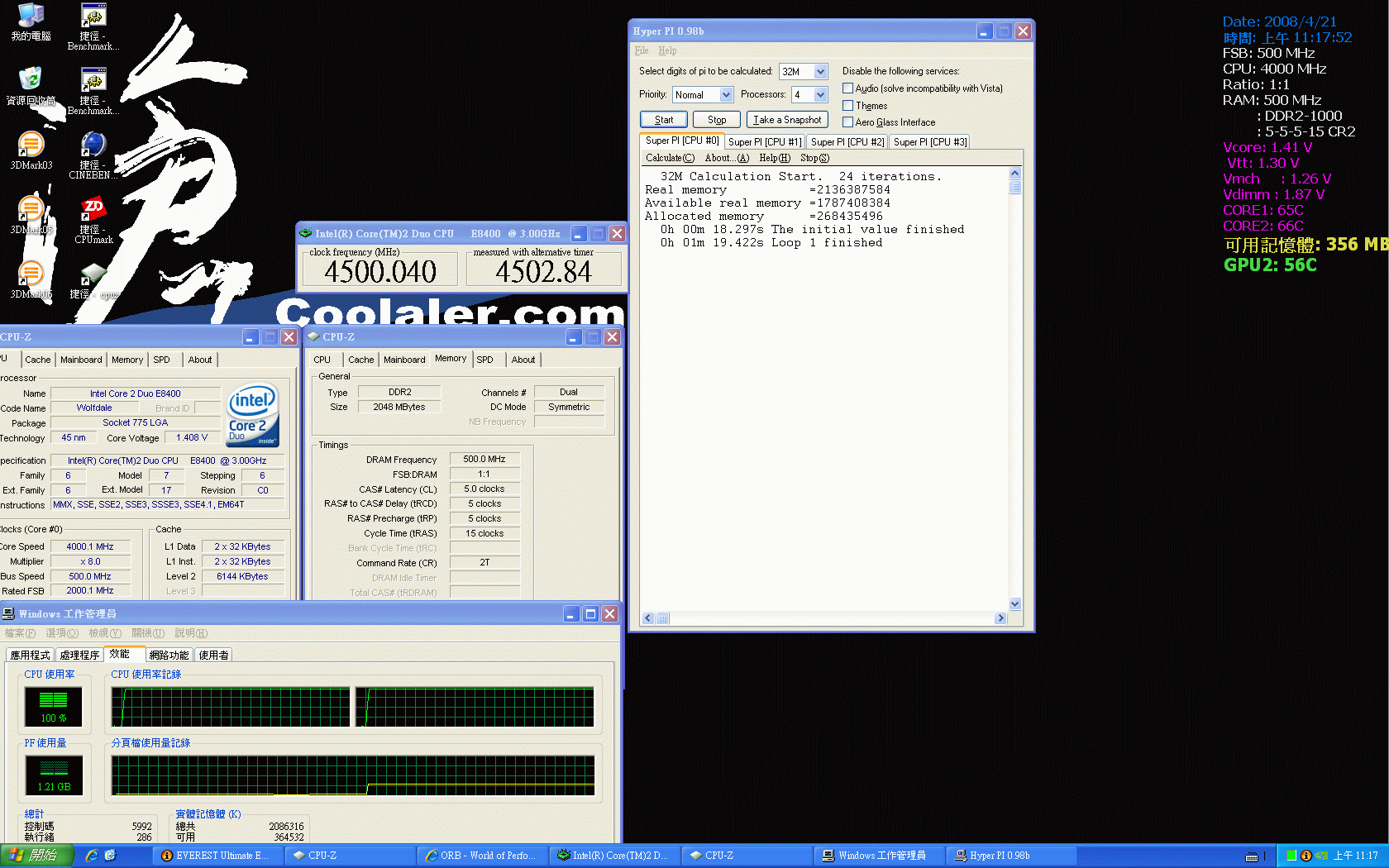This screenshot has width=1389, height=868.
Task: Open Task Manager View (檢視) menu
Action: tap(105, 633)
